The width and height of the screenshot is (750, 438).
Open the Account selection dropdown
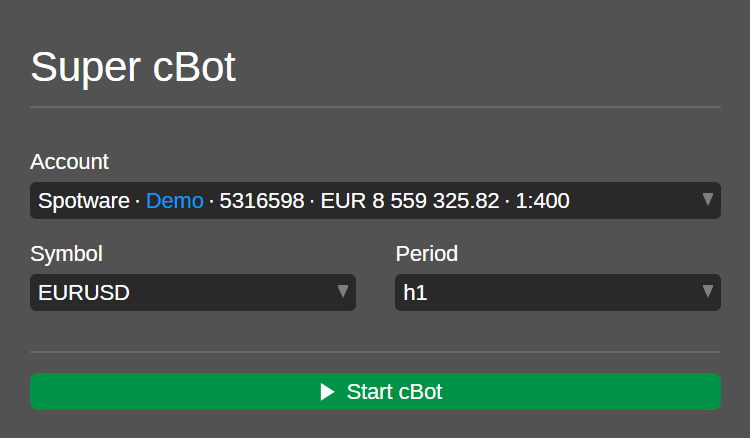pyautogui.click(x=375, y=201)
